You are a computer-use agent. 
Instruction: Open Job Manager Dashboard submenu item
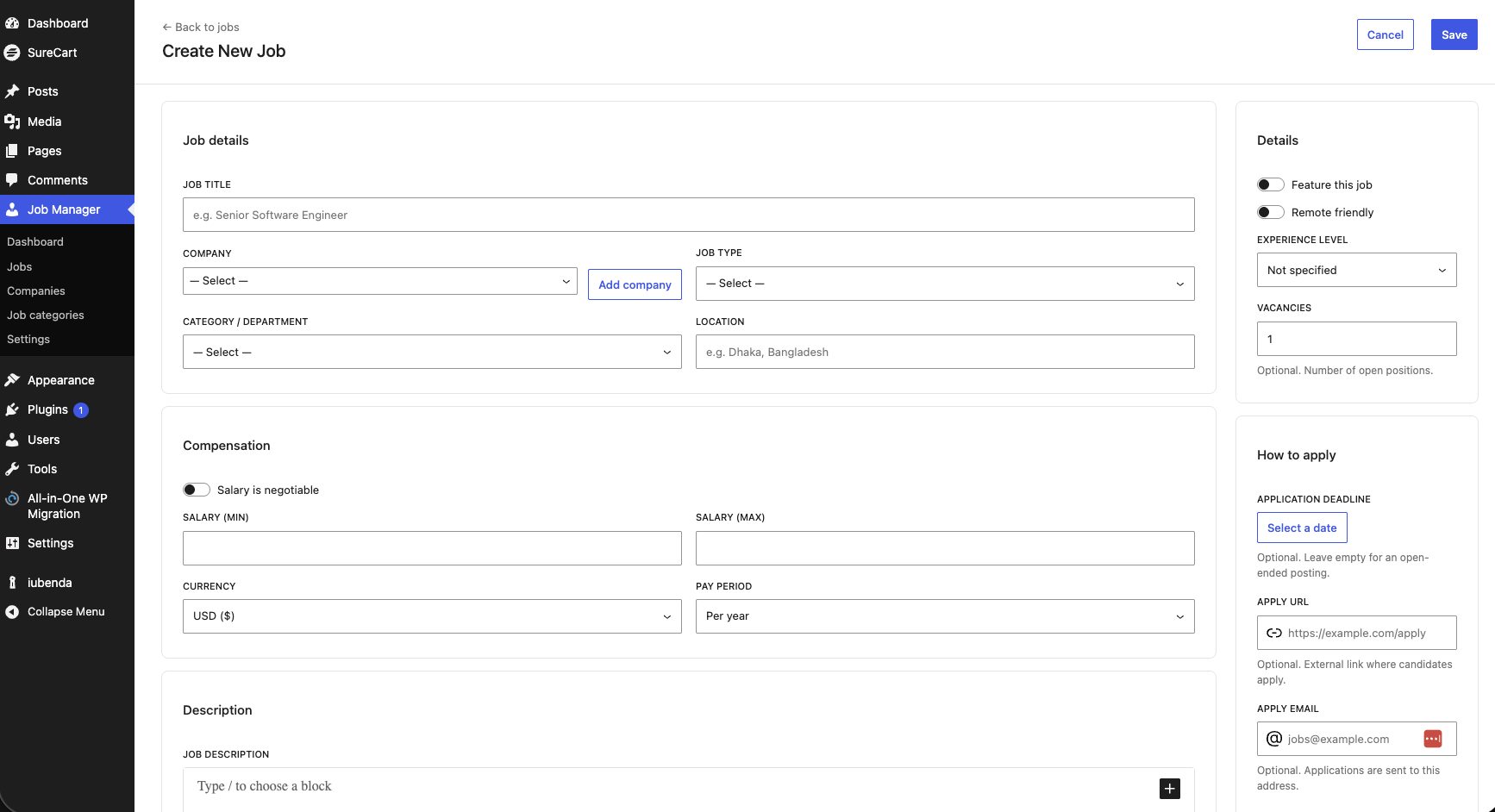point(35,242)
